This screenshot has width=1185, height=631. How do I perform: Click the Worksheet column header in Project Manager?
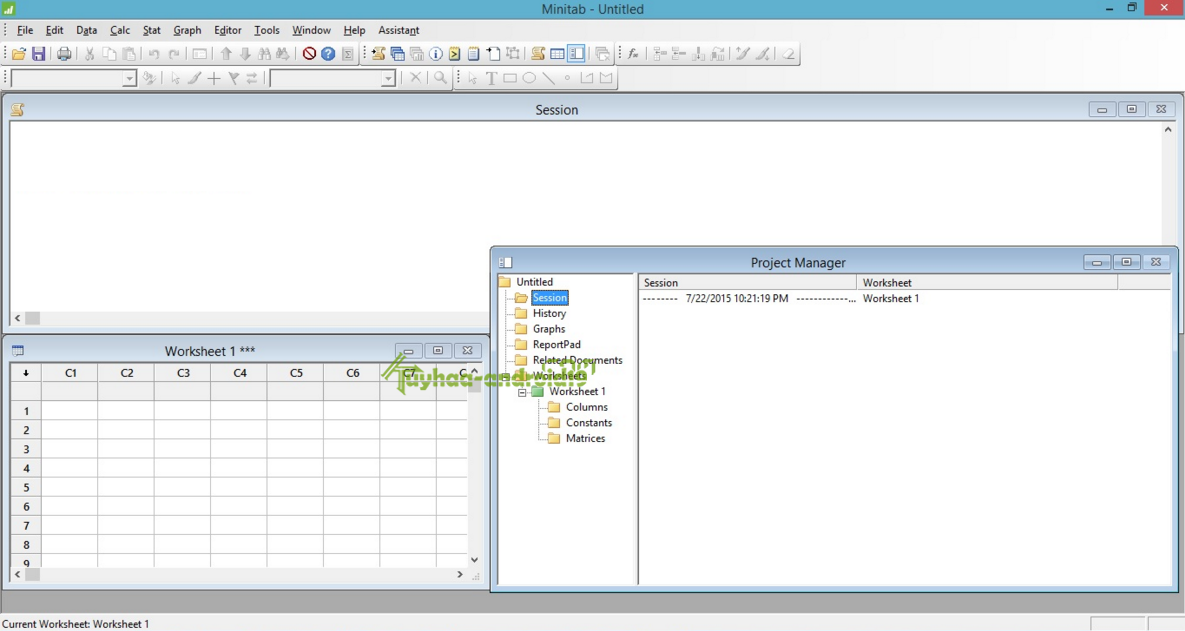pyautogui.click(x=987, y=283)
